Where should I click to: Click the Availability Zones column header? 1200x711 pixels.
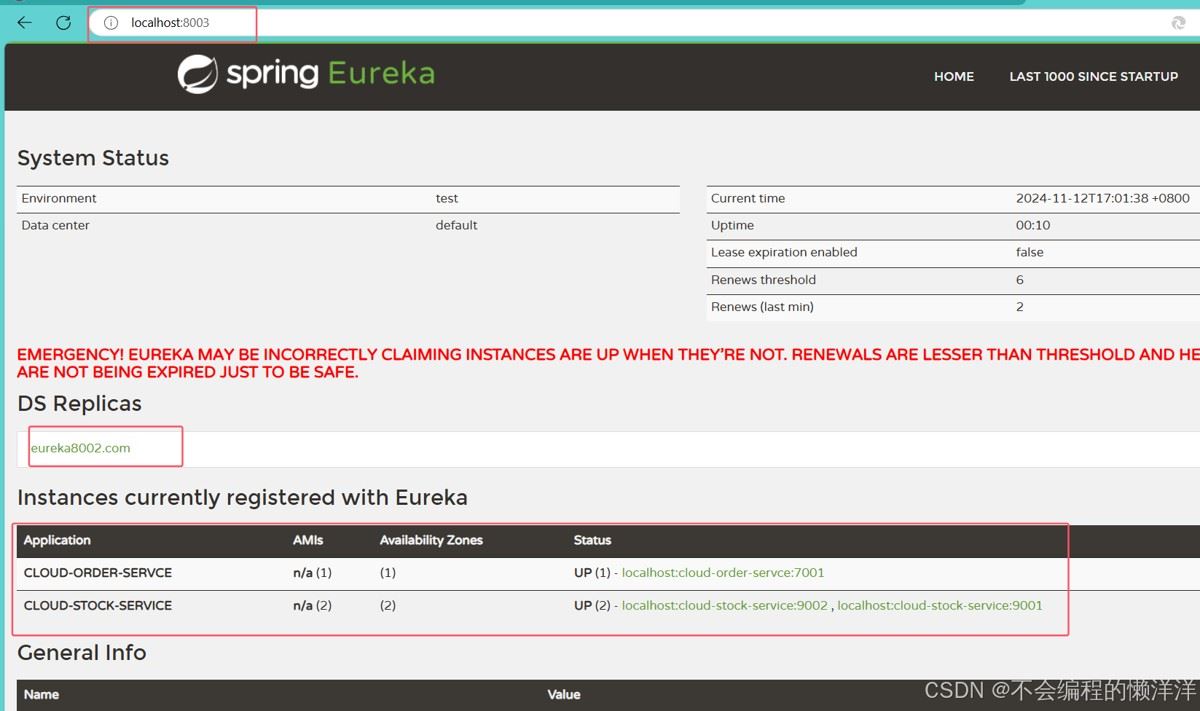click(x=431, y=540)
